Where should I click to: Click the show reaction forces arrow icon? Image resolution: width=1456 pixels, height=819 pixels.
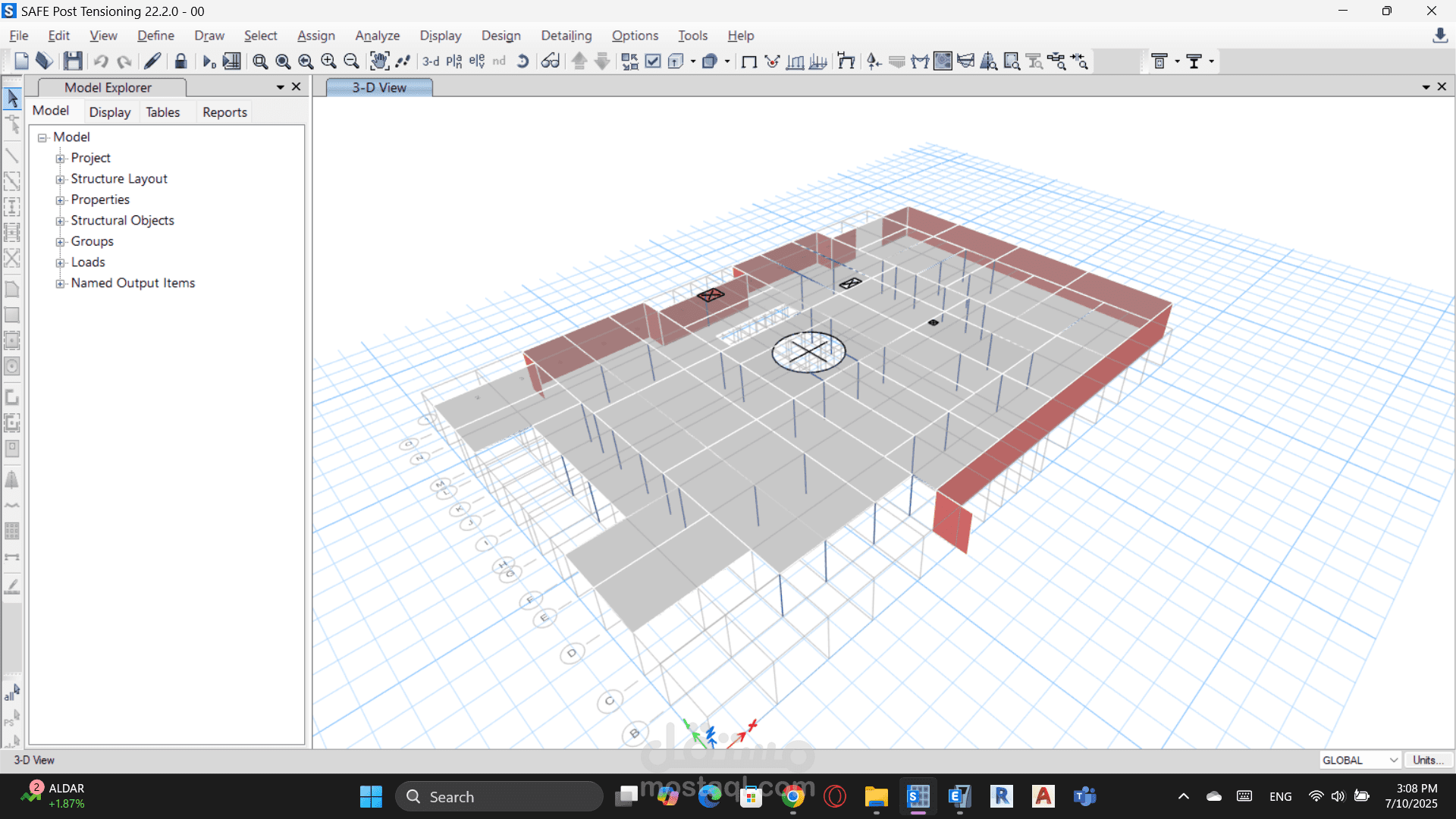(874, 61)
